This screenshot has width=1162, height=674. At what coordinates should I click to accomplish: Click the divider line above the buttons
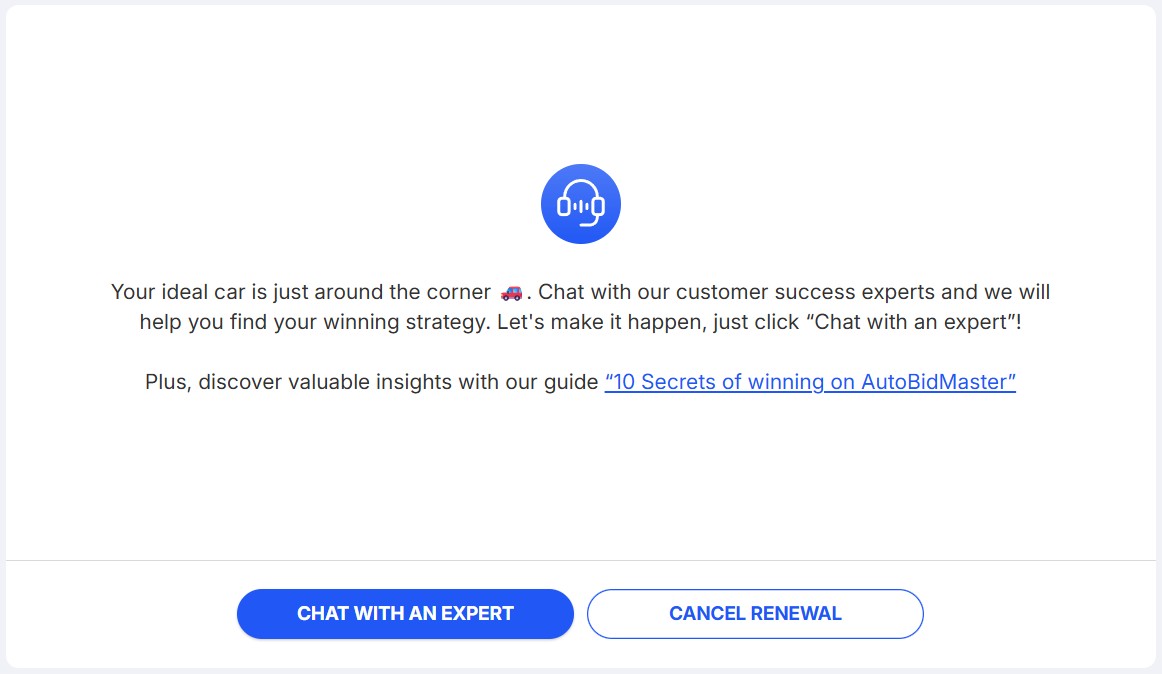tap(581, 560)
